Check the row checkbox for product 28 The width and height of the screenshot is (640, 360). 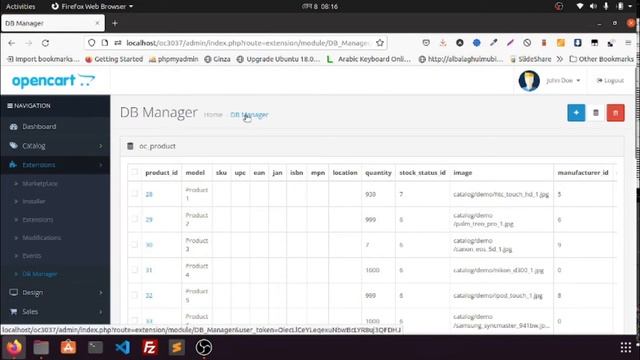pyautogui.click(x=134, y=194)
